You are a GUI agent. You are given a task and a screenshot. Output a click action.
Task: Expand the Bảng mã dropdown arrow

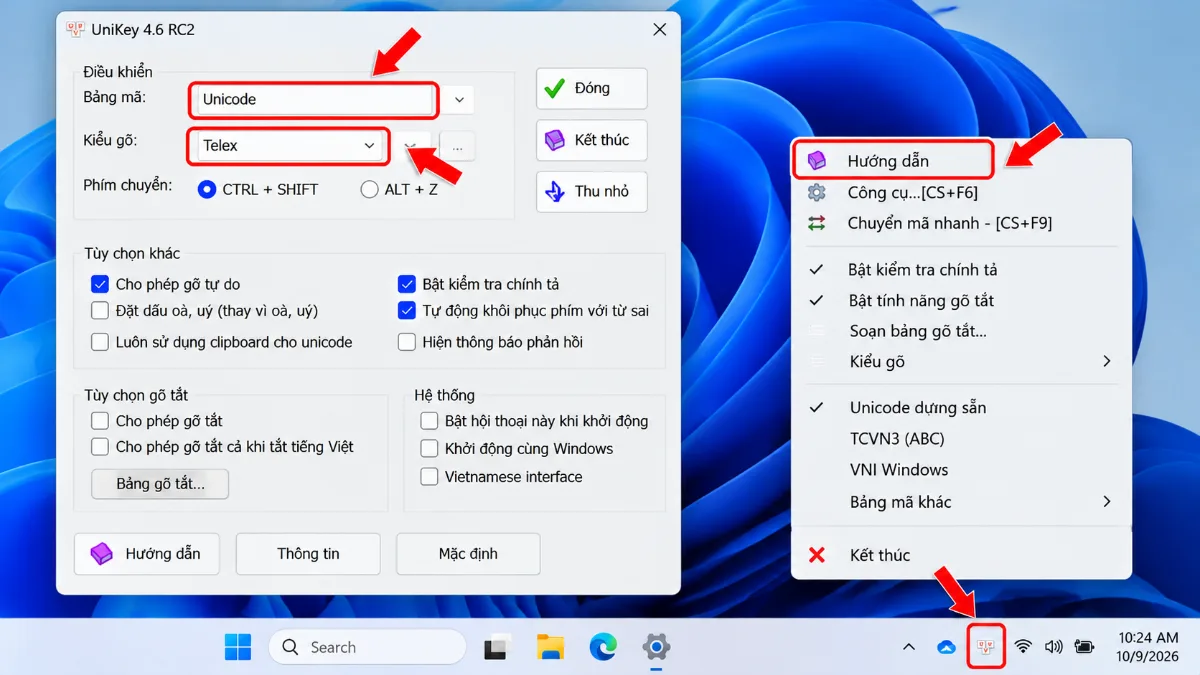459,100
